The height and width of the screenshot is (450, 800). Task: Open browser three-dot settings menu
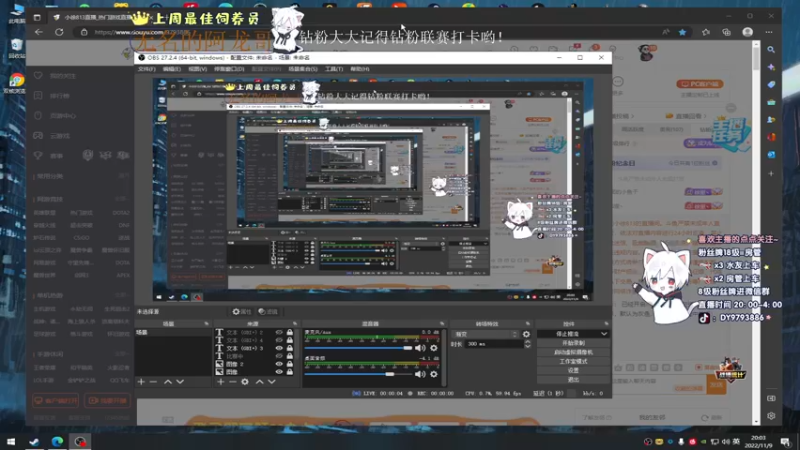769,32
